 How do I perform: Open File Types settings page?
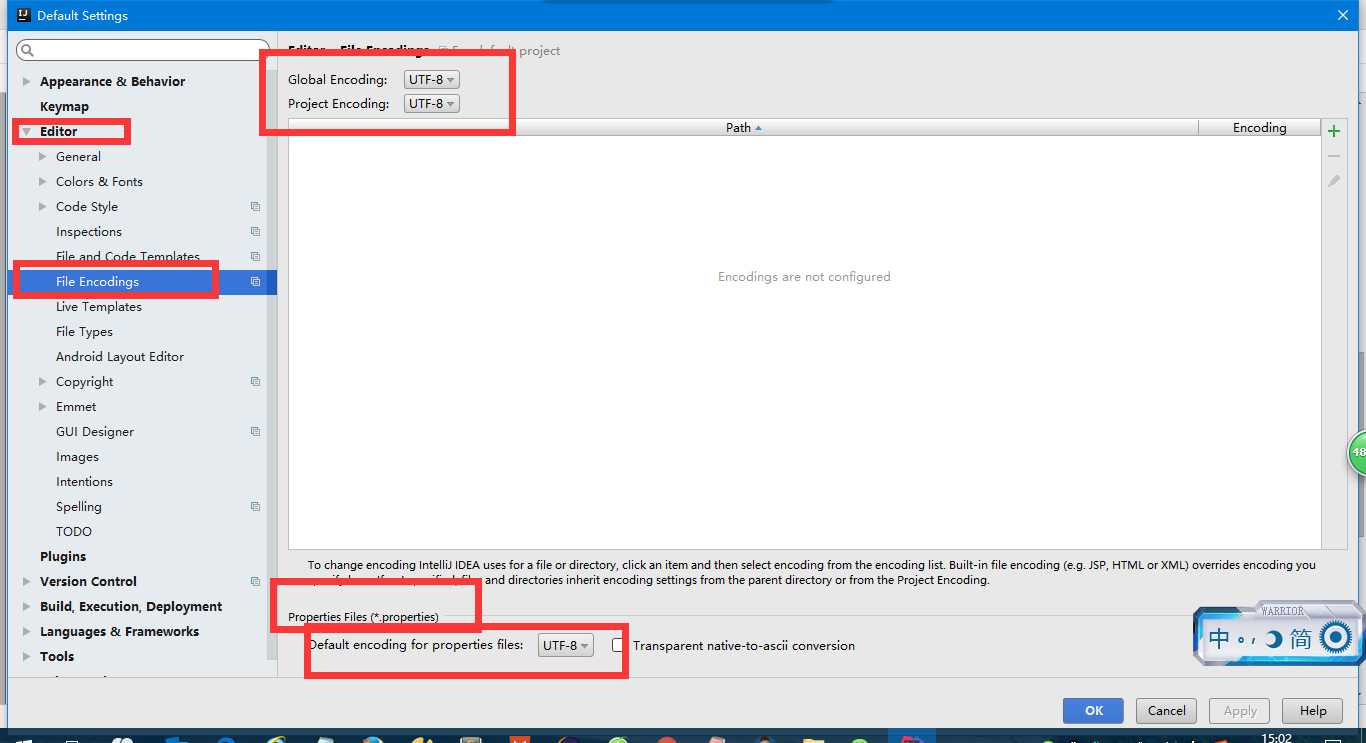(84, 332)
